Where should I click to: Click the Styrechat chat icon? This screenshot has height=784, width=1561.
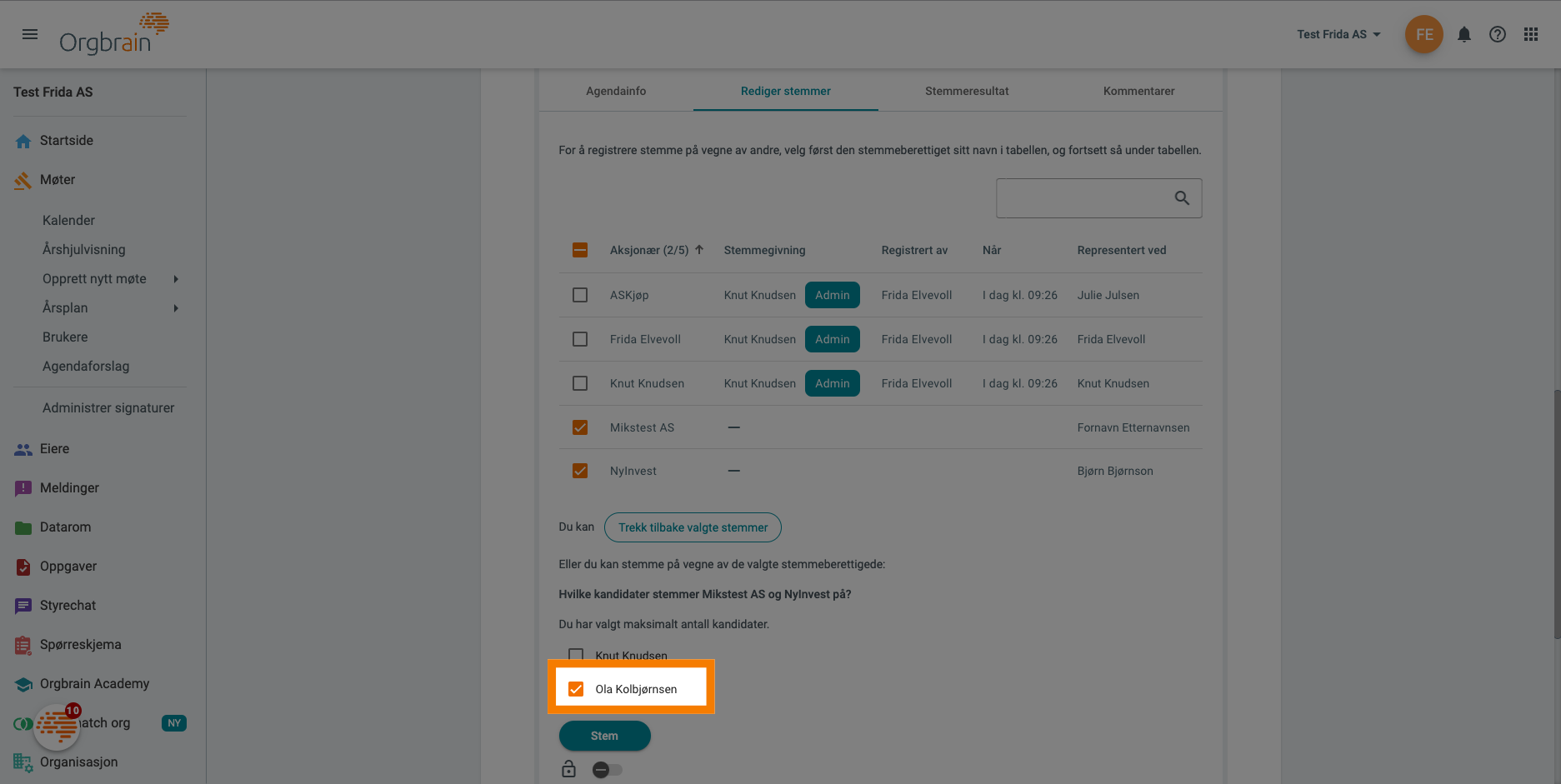[23, 606]
